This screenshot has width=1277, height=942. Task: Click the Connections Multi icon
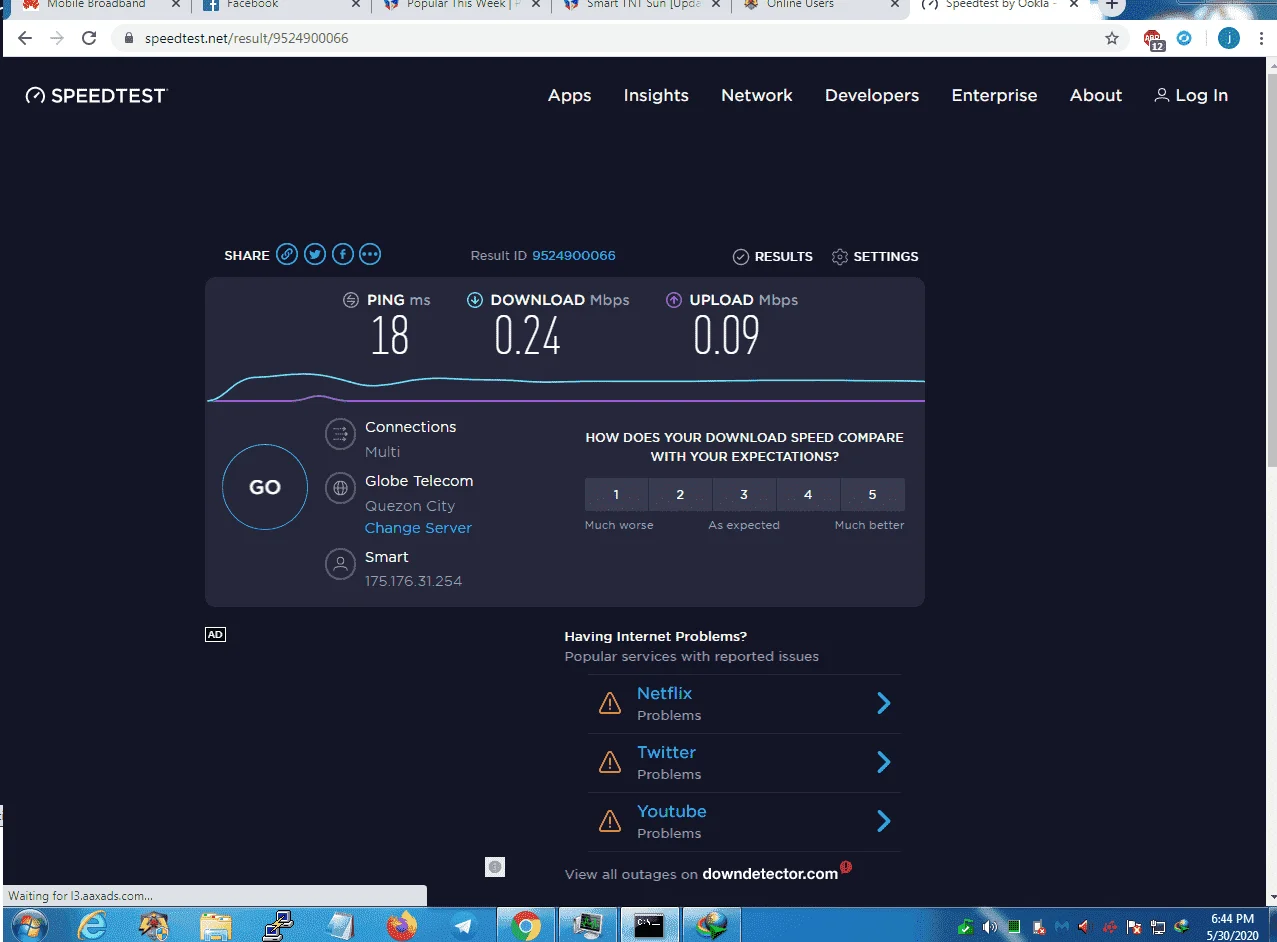[x=340, y=434]
